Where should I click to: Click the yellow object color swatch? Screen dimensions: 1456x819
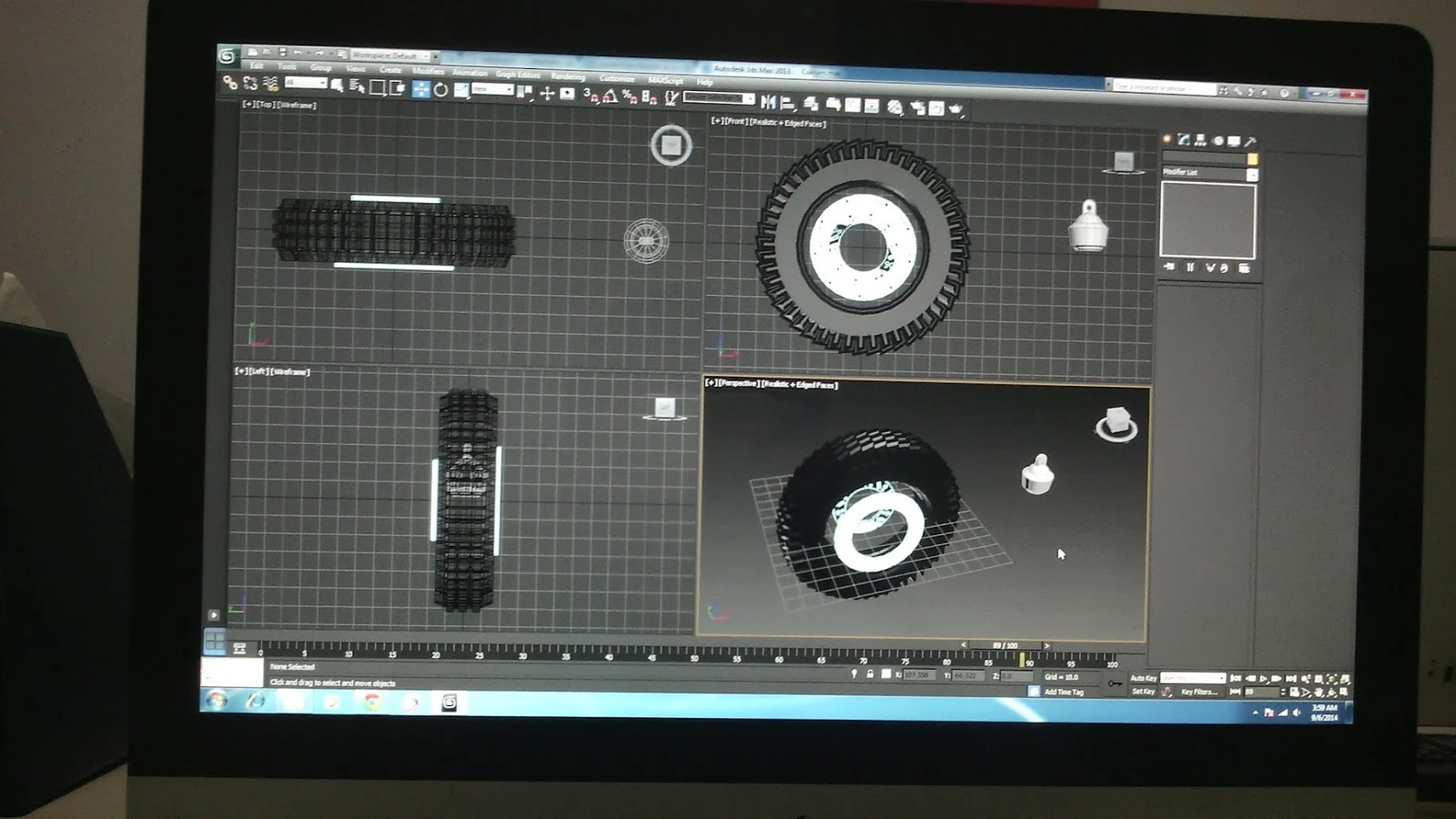coord(1253,159)
